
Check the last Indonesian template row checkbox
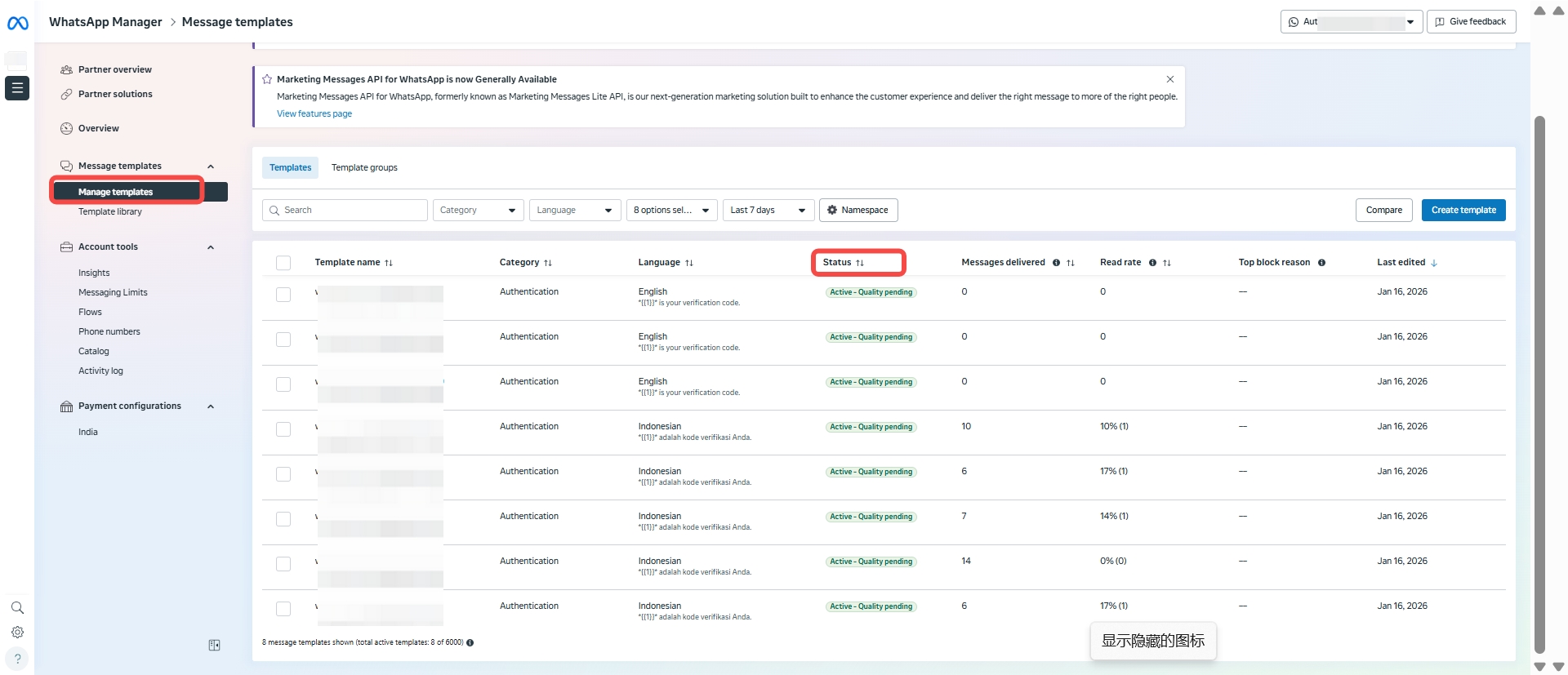(283, 609)
